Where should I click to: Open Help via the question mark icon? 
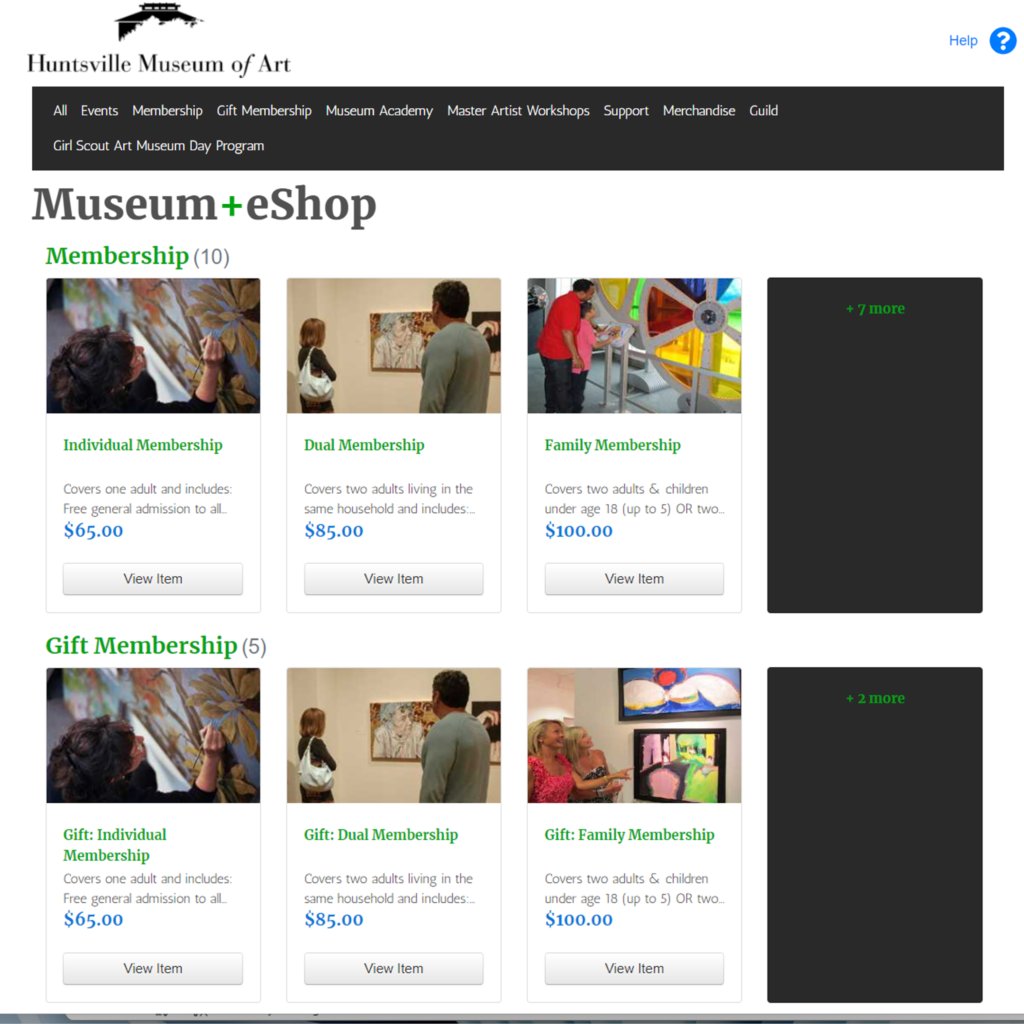point(1002,40)
